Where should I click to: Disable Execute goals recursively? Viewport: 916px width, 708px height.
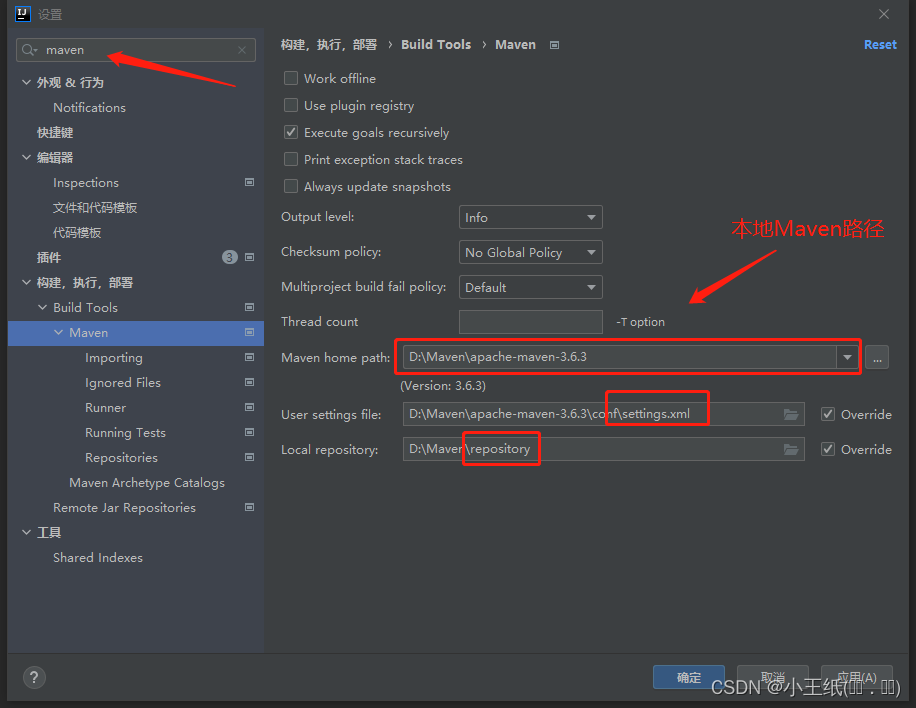[290, 132]
